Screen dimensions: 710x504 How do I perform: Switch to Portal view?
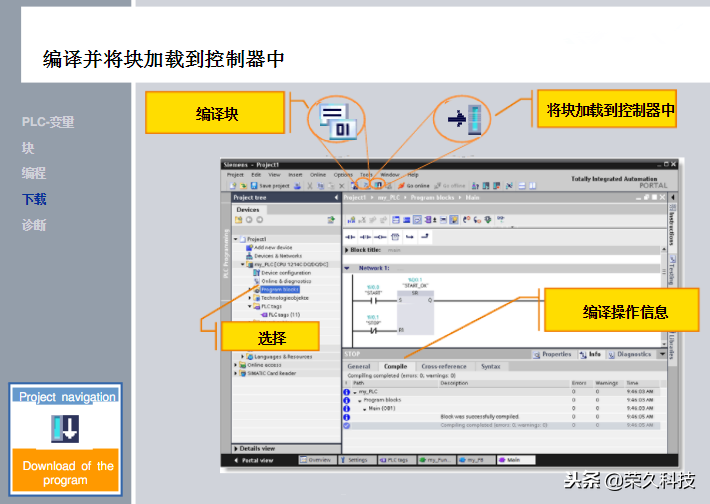pos(254,461)
